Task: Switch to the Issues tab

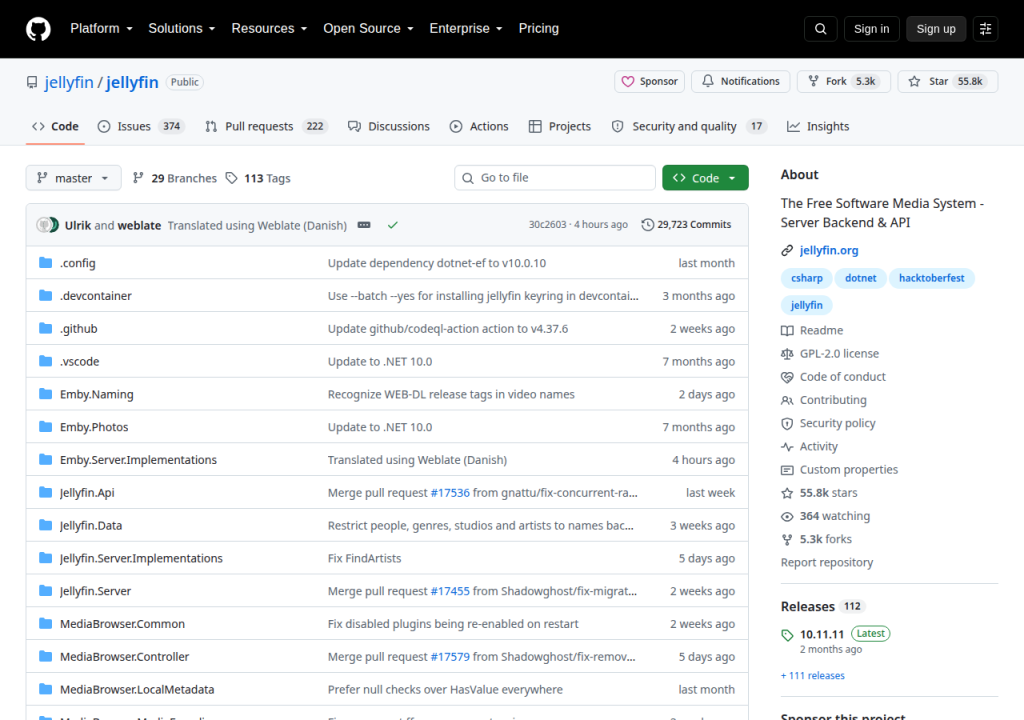Action: [x=141, y=126]
